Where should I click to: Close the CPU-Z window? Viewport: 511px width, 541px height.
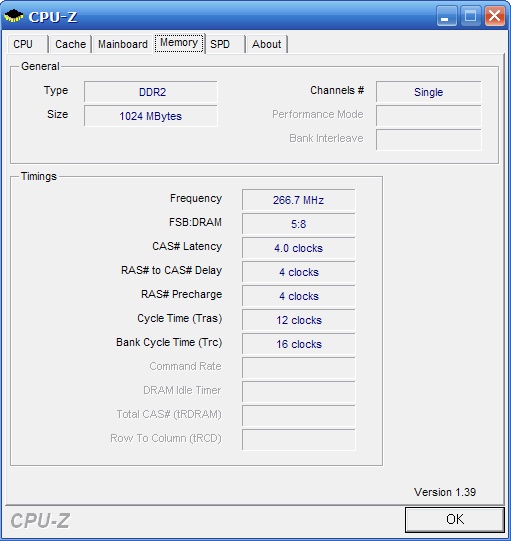(x=494, y=16)
